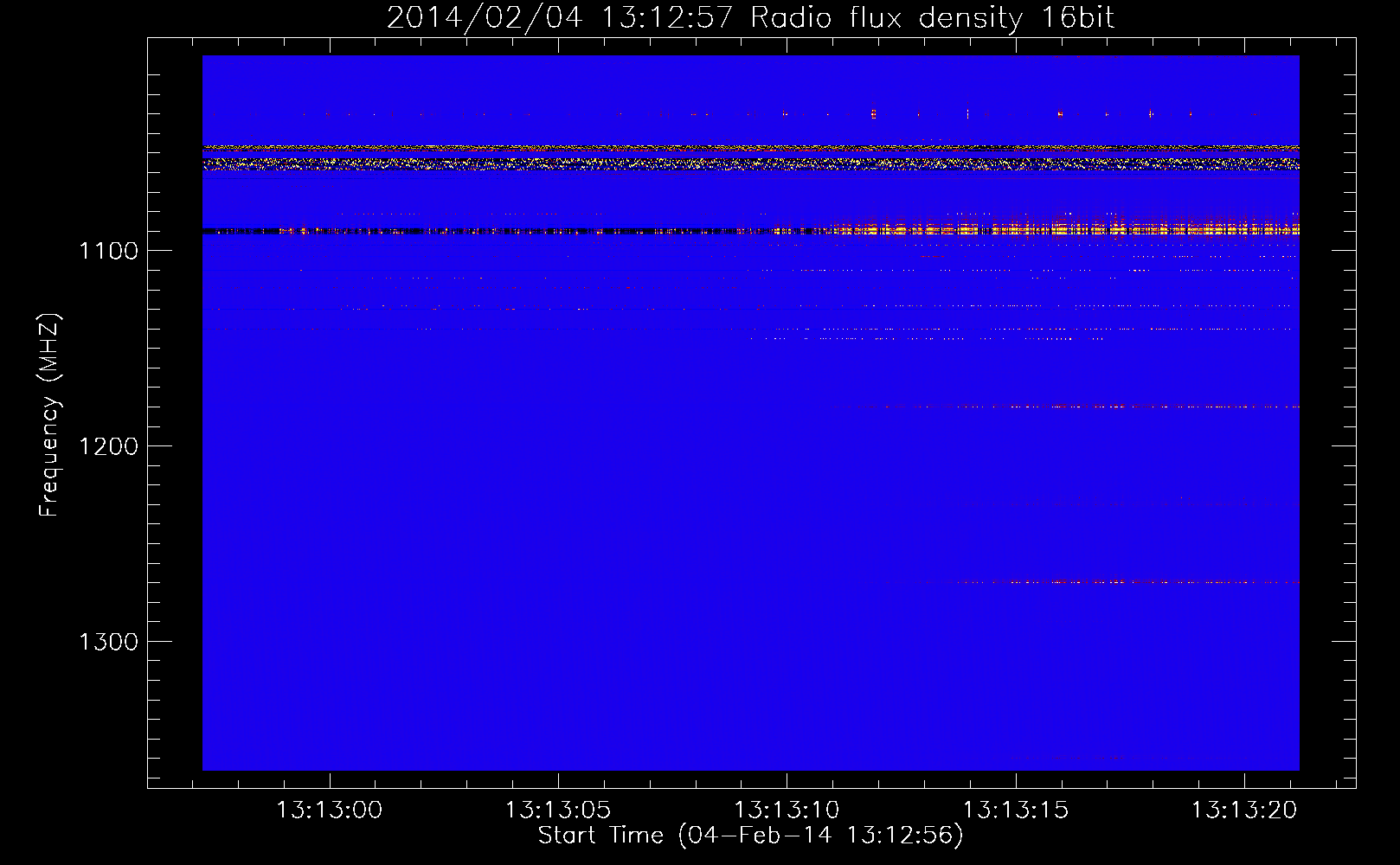Click the 1200 frequency tick label

(108, 446)
